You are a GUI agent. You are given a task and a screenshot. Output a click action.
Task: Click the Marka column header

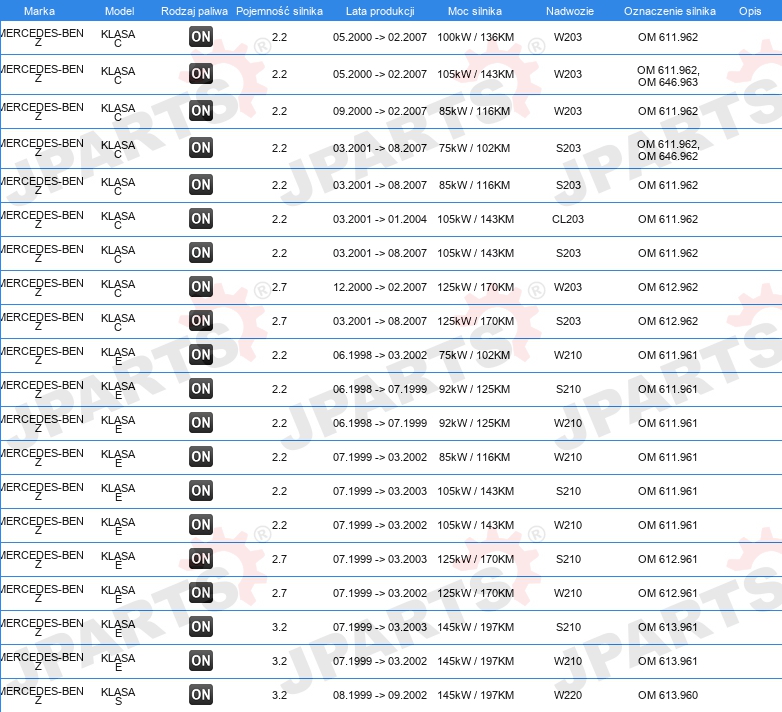pos(39,11)
